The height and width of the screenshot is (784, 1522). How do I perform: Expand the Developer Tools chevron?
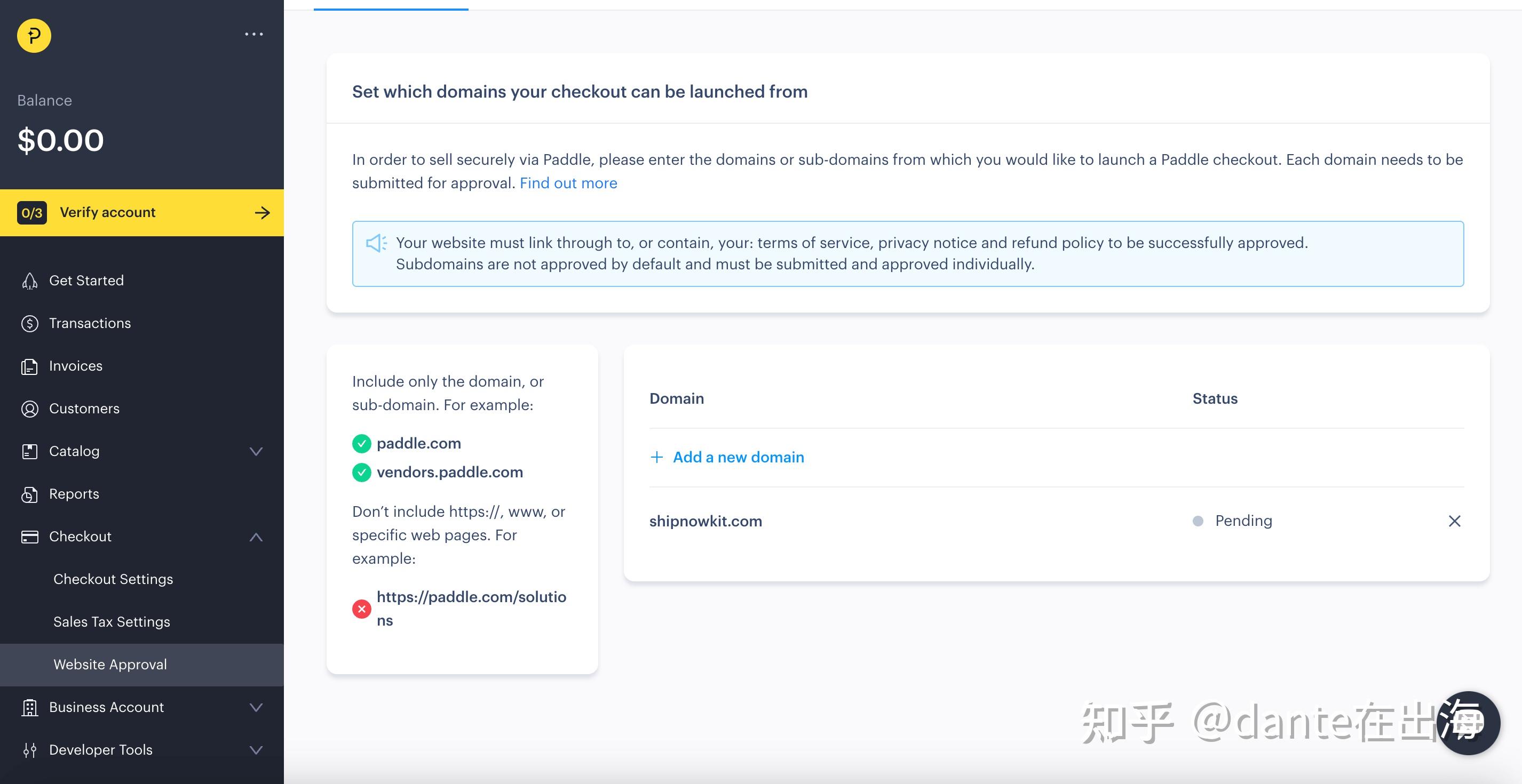256,750
